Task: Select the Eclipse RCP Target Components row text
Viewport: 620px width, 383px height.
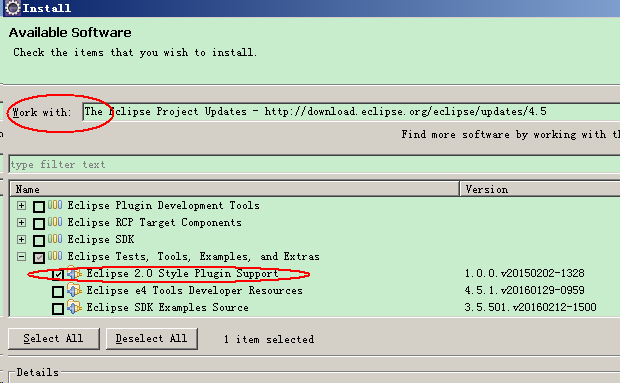Action: tap(154, 223)
